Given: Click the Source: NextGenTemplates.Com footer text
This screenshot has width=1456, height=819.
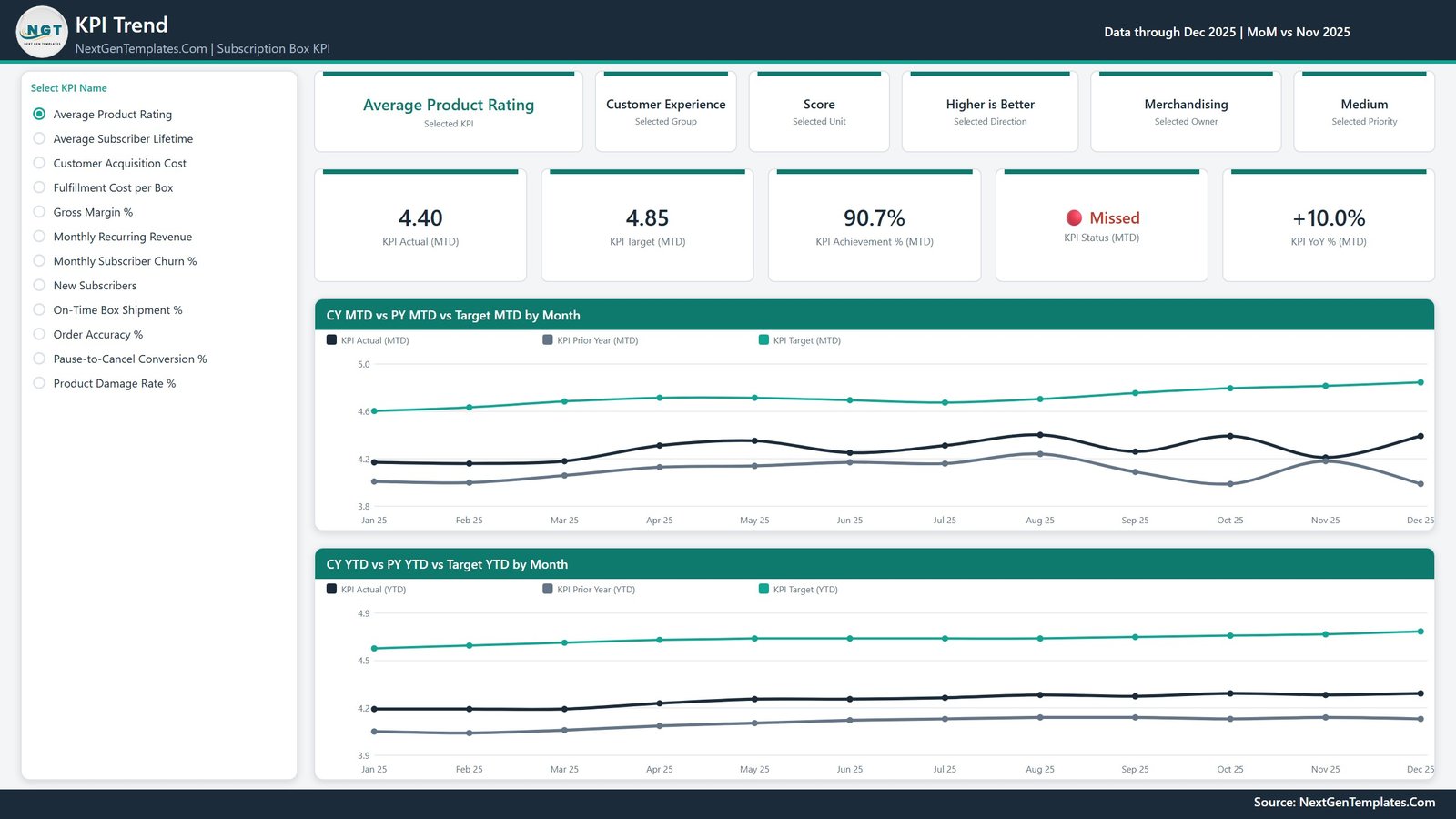Looking at the screenshot, I should point(1344,802).
